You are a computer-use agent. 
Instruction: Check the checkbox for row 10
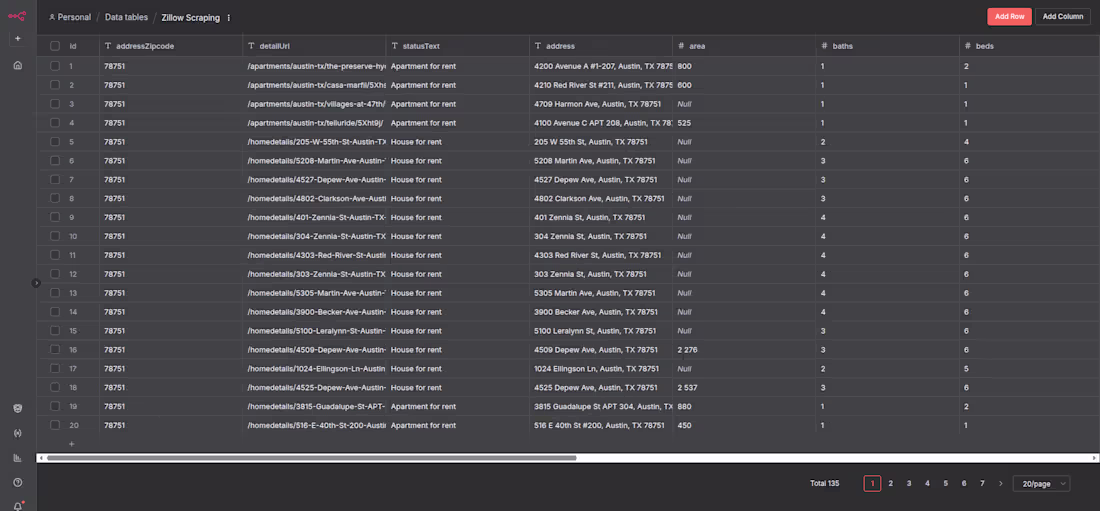pyautogui.click(x=55, y=236)
